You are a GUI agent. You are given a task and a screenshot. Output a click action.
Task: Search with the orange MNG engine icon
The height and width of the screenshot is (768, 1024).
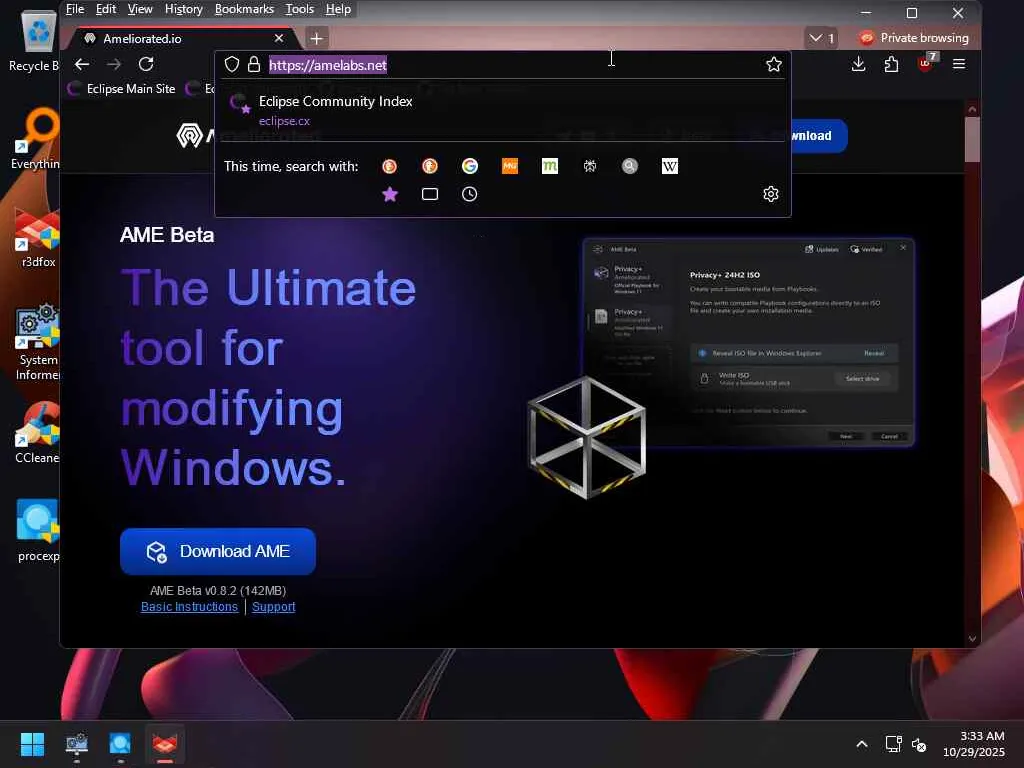(509, 166)
